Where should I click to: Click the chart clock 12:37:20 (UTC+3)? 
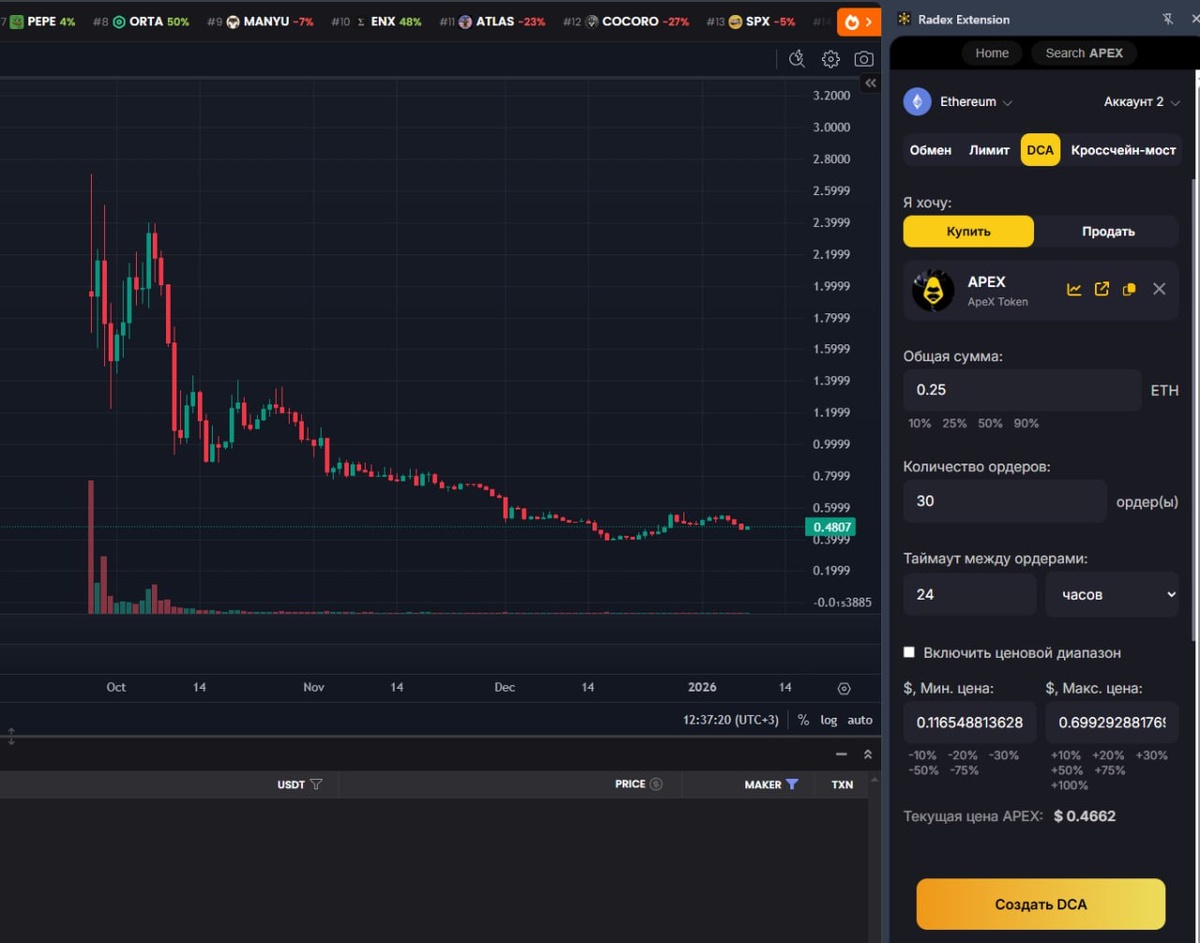click(x=730, y=720)
